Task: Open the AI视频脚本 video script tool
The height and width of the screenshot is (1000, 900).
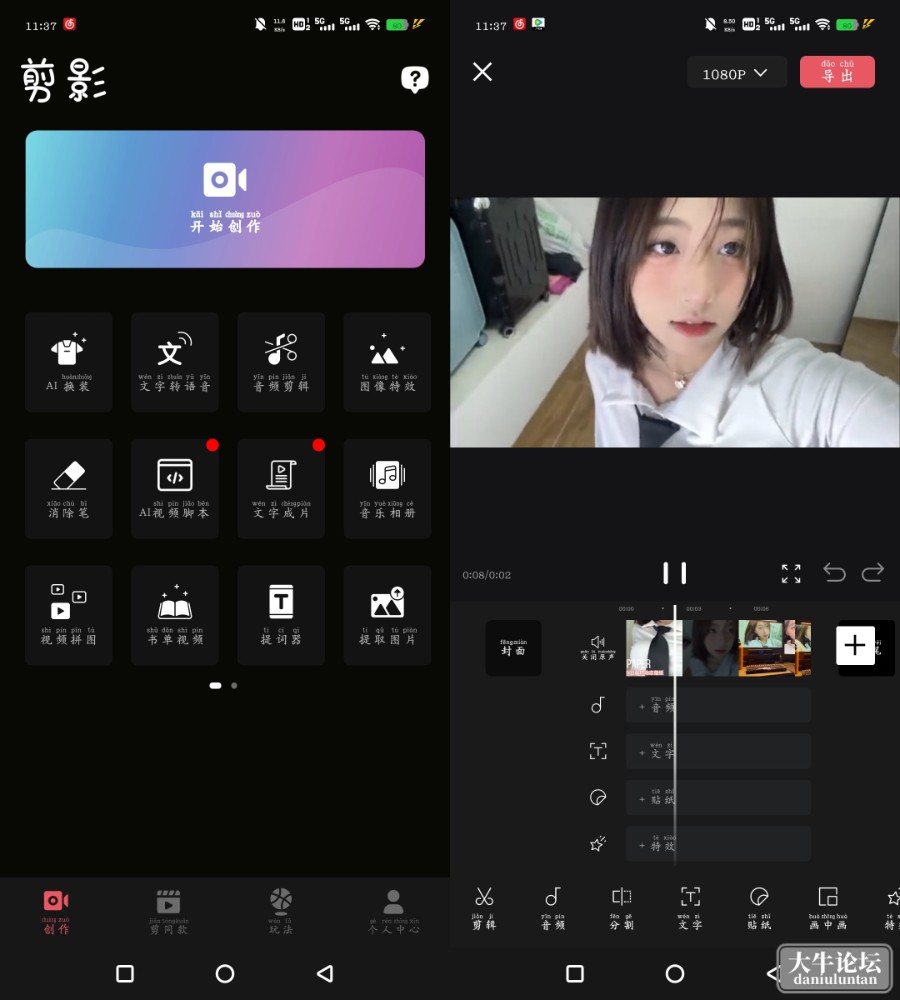Action: coord(175,489)
